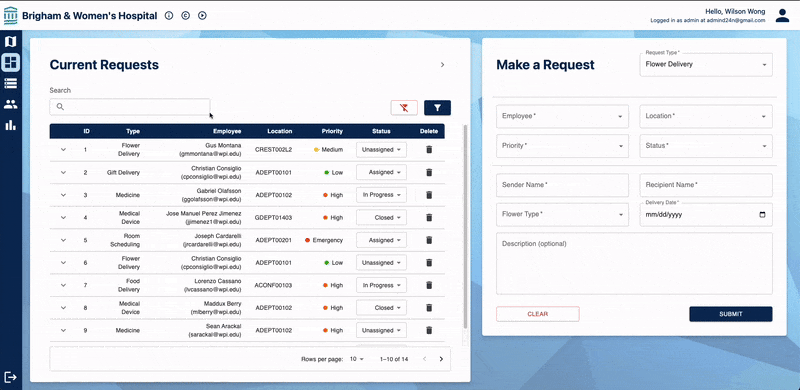Expand details of request row 5
Screen dimensions: 800x390
(x=63, y=240)
